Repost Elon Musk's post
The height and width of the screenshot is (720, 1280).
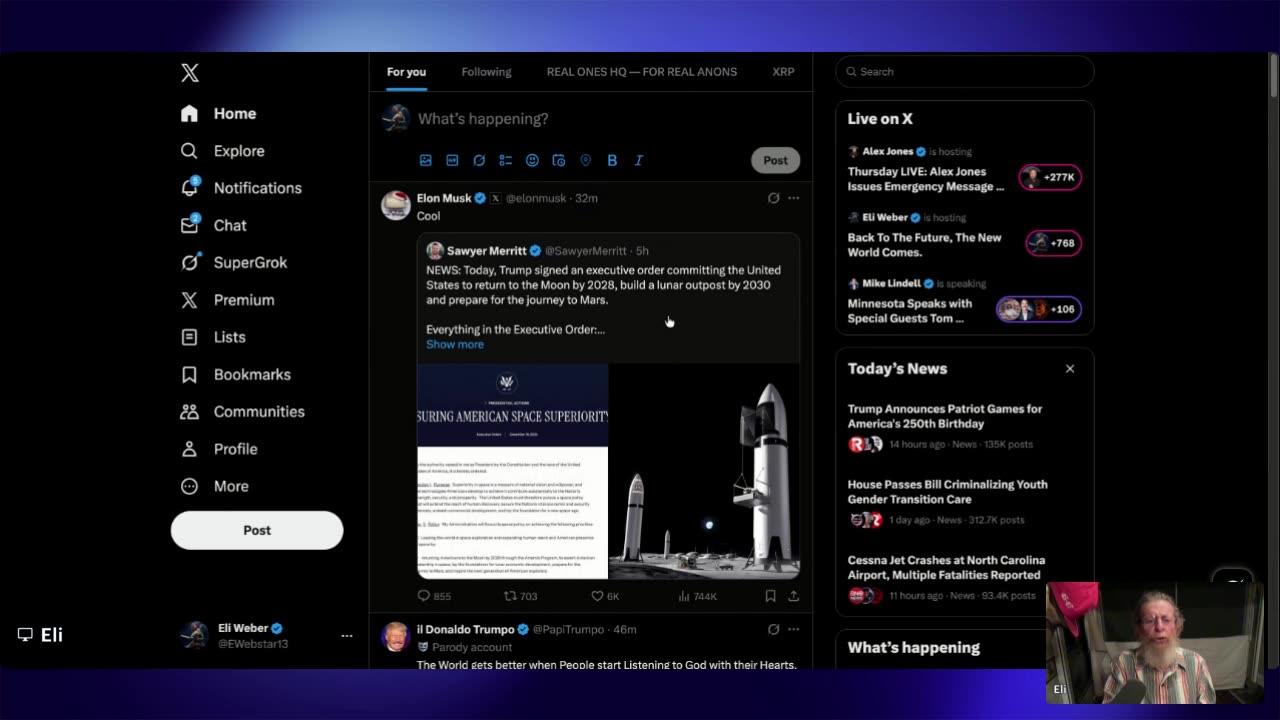520,596
